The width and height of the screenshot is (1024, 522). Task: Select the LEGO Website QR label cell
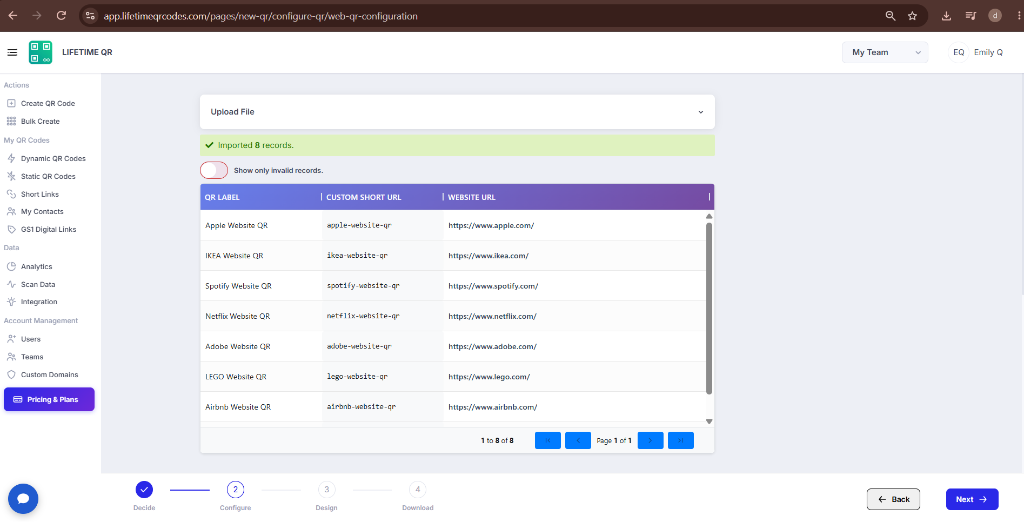click(x=261, y=376)
